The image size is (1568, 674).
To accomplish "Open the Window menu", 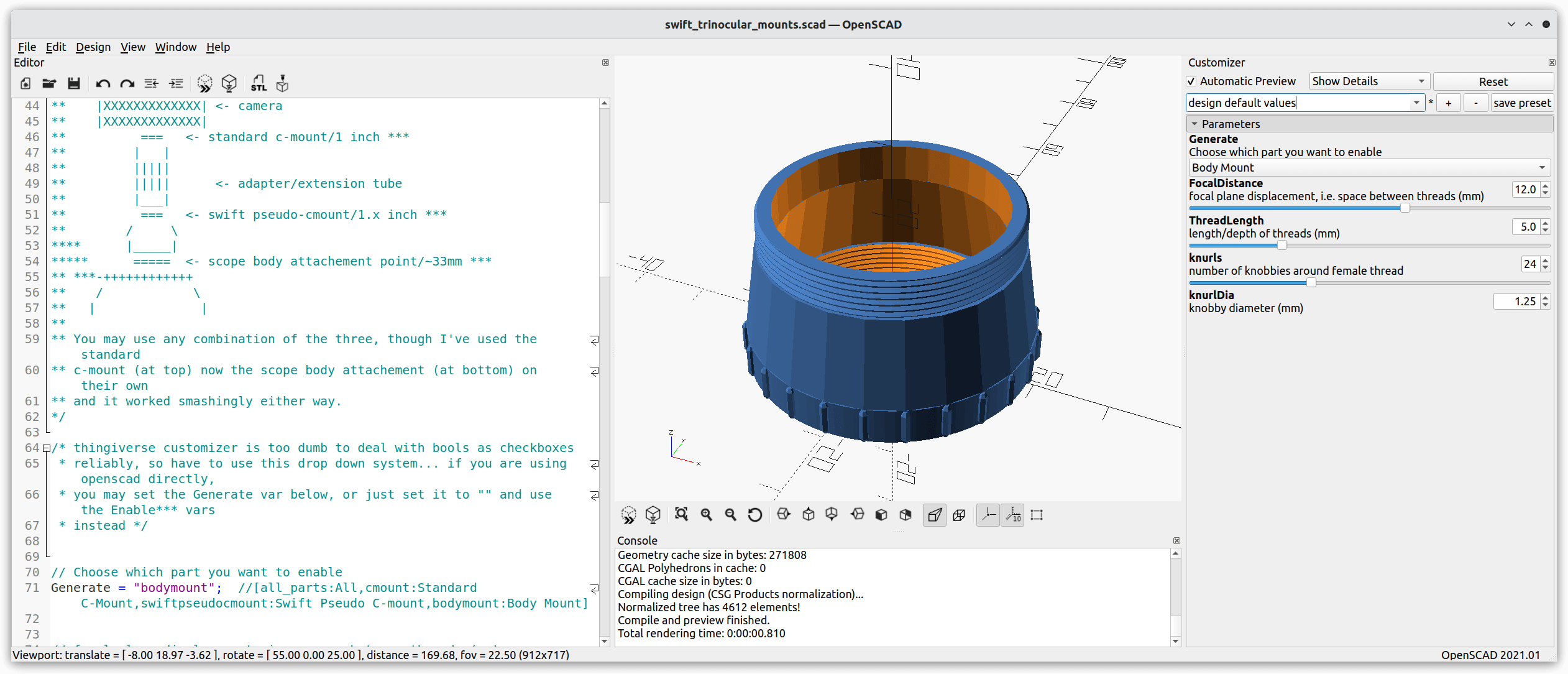I will point(175,47).
